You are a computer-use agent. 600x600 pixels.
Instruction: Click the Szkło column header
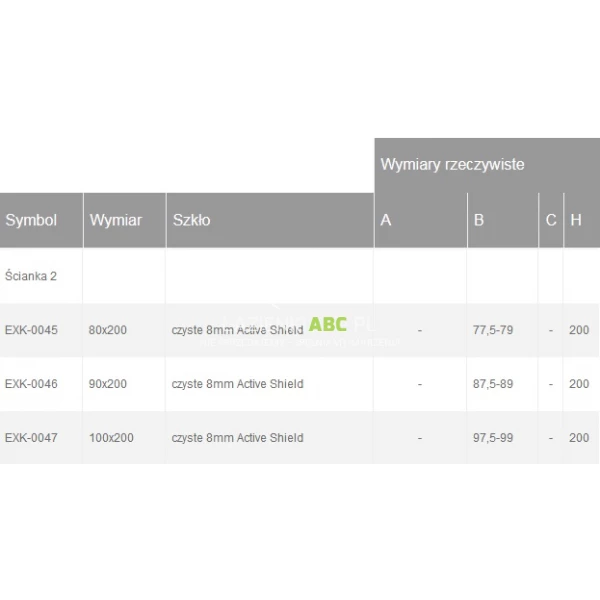[x=192, y=220]
